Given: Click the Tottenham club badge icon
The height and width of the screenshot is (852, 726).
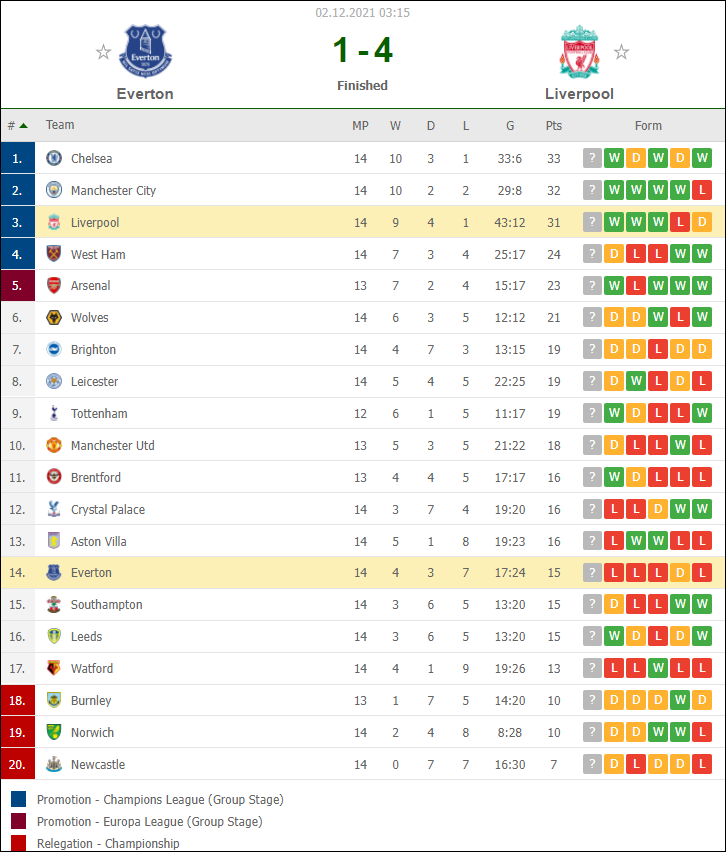Looking at the screenshot, I should (54, 413).
